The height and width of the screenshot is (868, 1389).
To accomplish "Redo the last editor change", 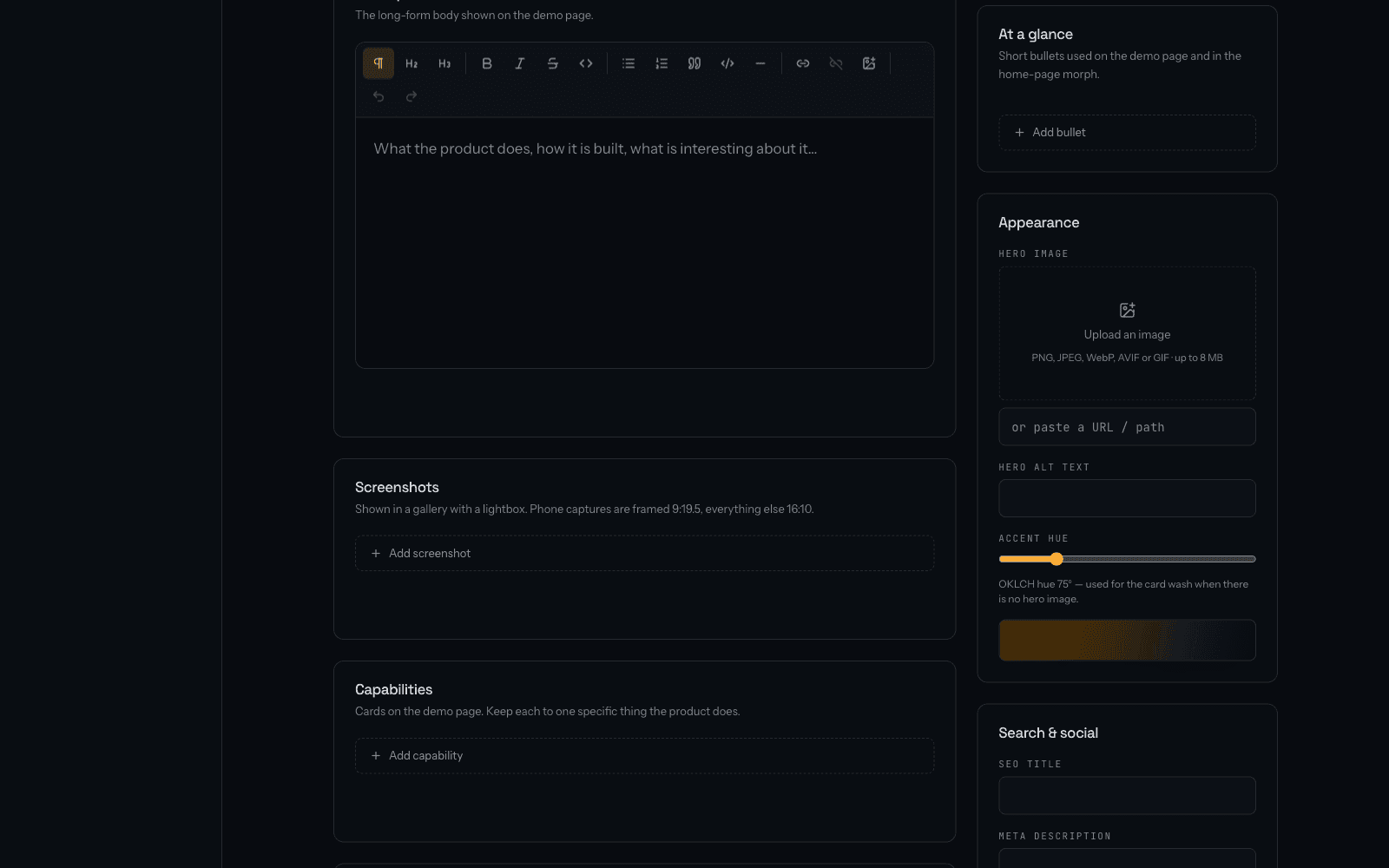I will (x=411, y=96).
